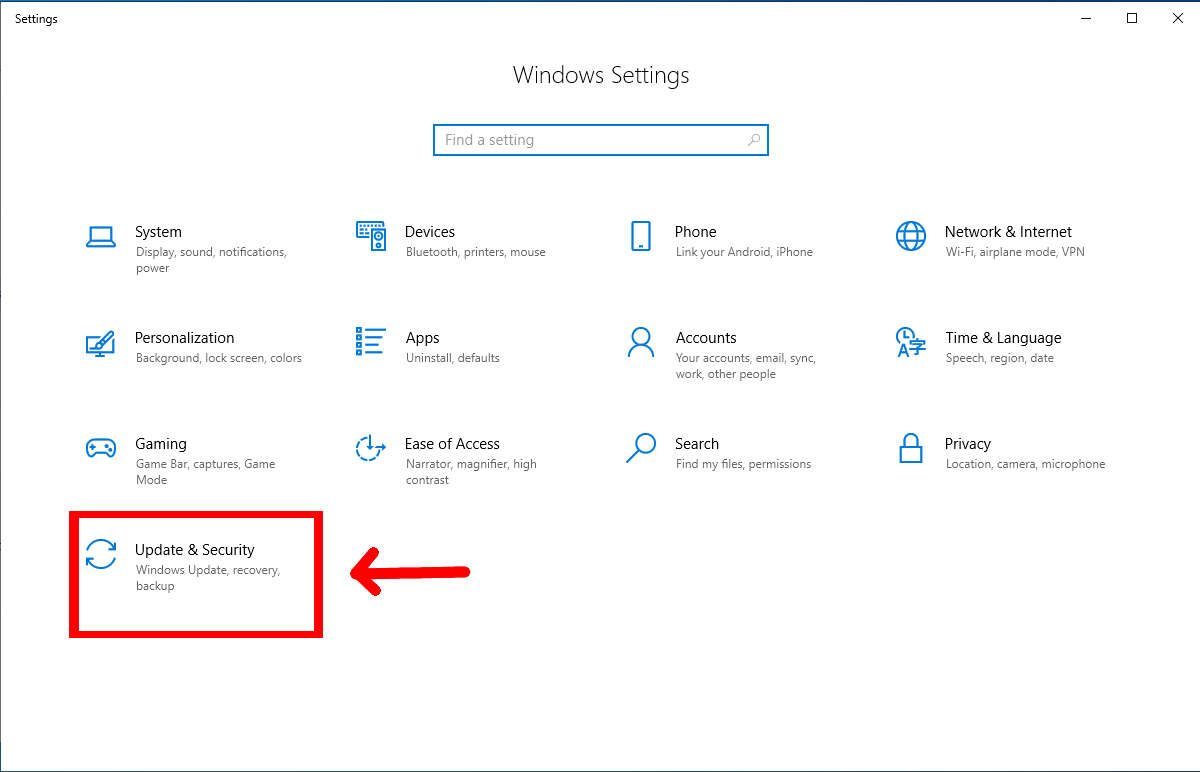Open the 'Phone' settings title
Screen dimensions: 1200x772
[x=696, y=232]
